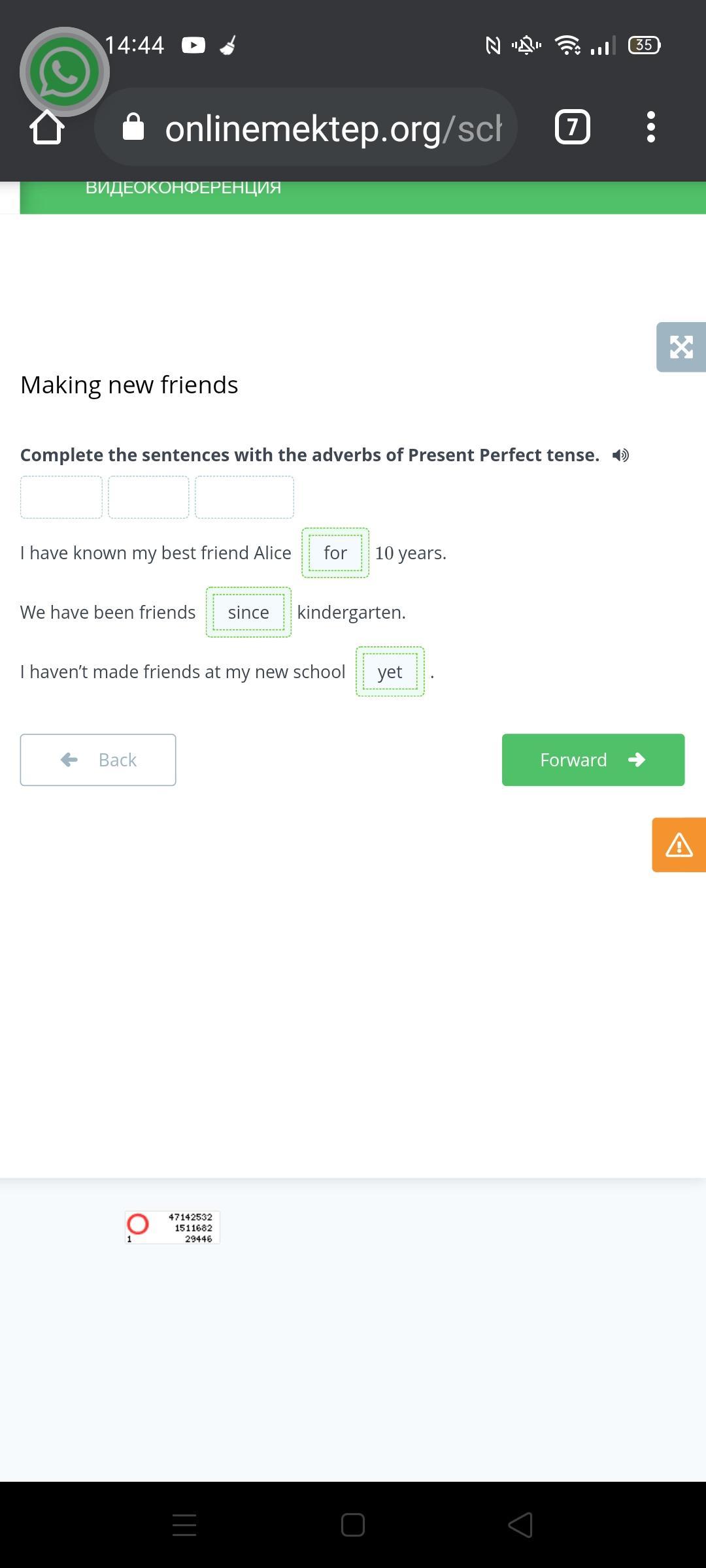Play the audio speaker icon beside the instruction
Image resolution: width=706 pixels, height=1568 pixels.
pos(620,455)
